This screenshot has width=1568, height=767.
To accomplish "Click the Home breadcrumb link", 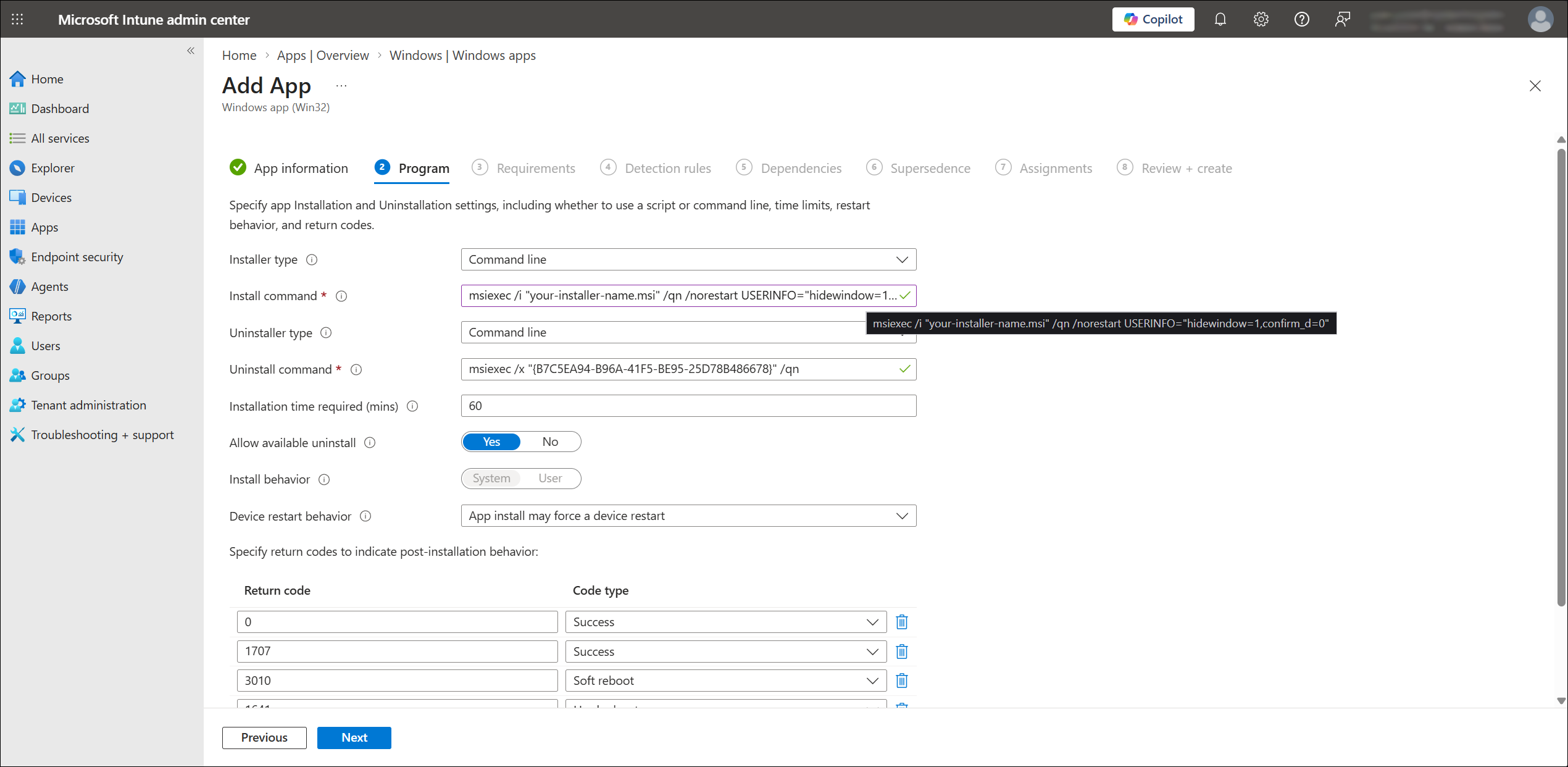I will pyautogui.click(x=239, y=56).
